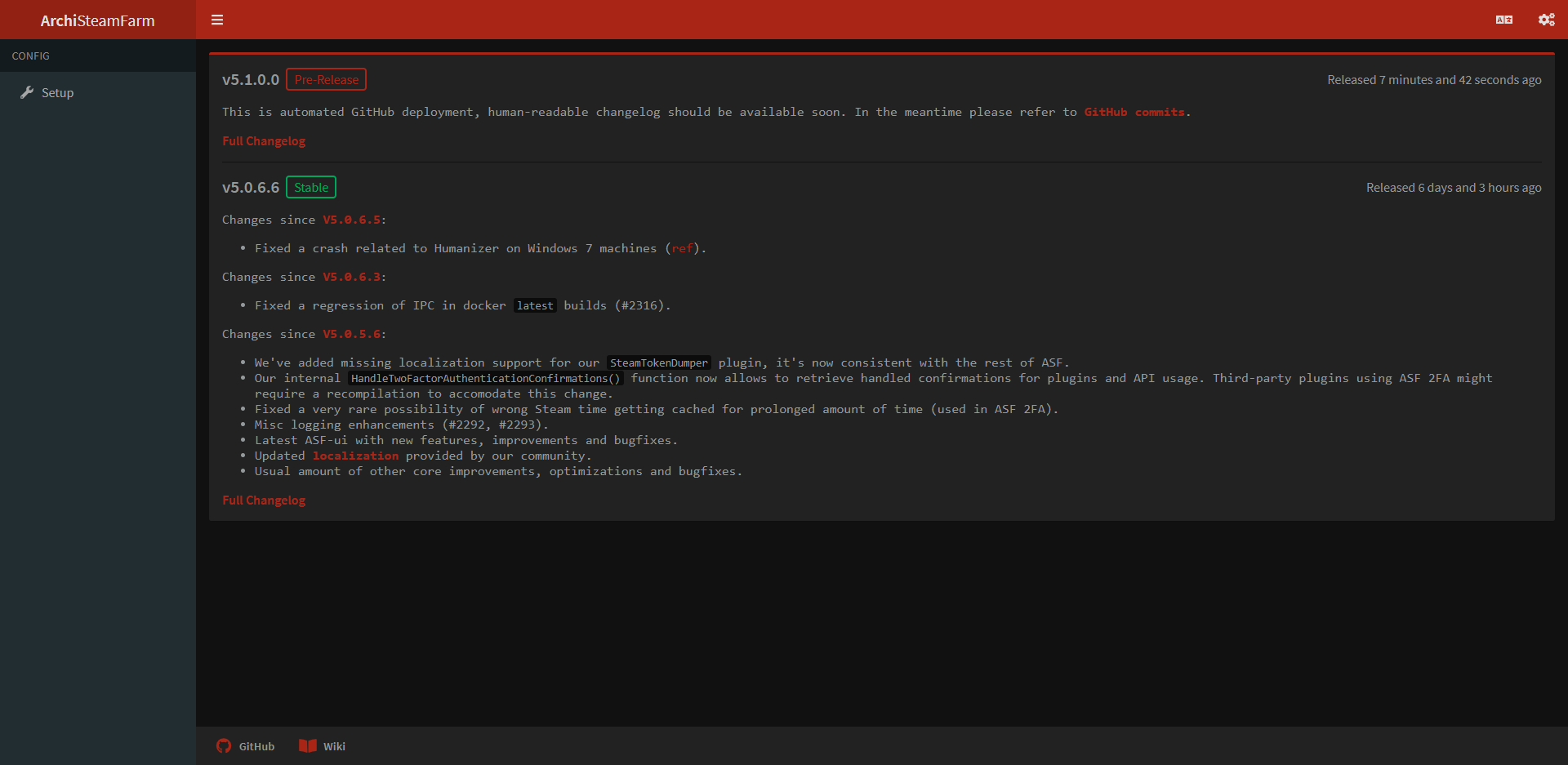This screenshot has height=765, width=1568.
Task: Open the localization community link
Action: pos(354,456)
